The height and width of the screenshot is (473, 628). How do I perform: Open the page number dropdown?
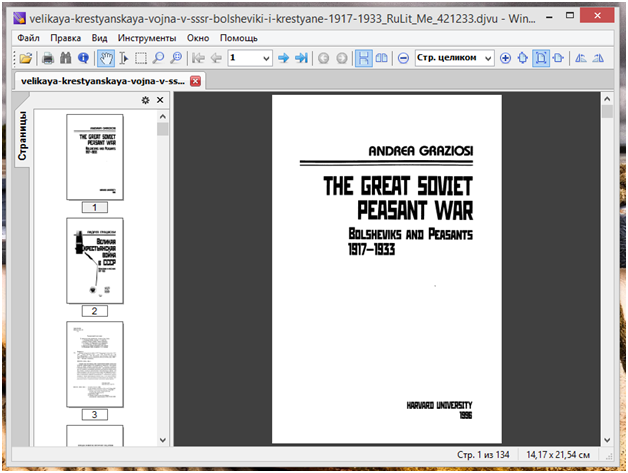pos(266,58)
